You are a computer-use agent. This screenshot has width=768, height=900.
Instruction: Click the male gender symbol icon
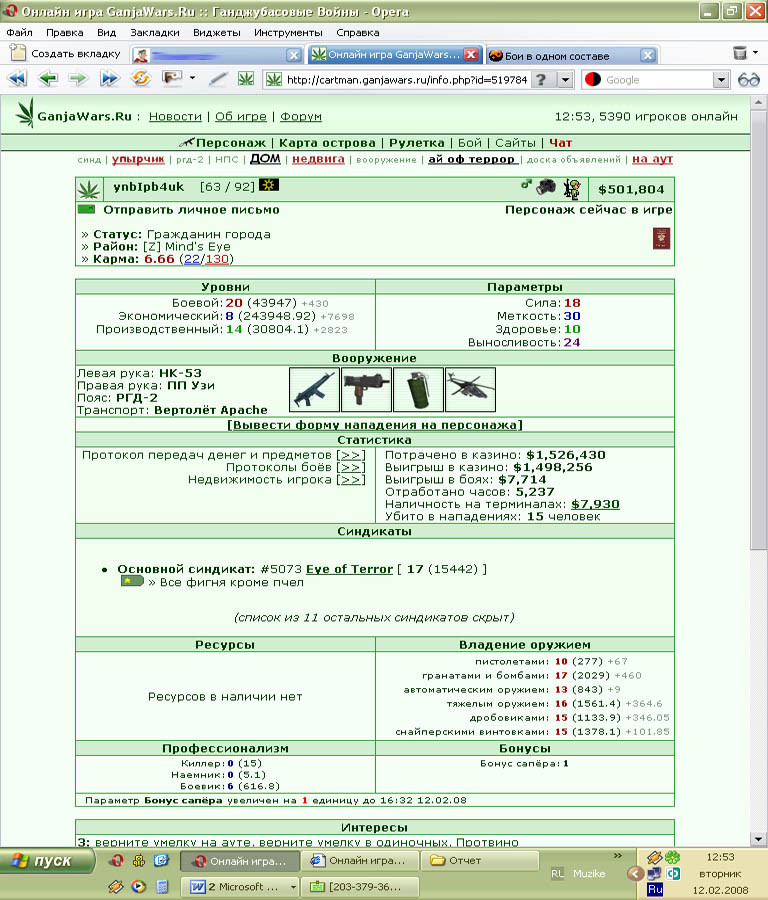coord(526,184)
